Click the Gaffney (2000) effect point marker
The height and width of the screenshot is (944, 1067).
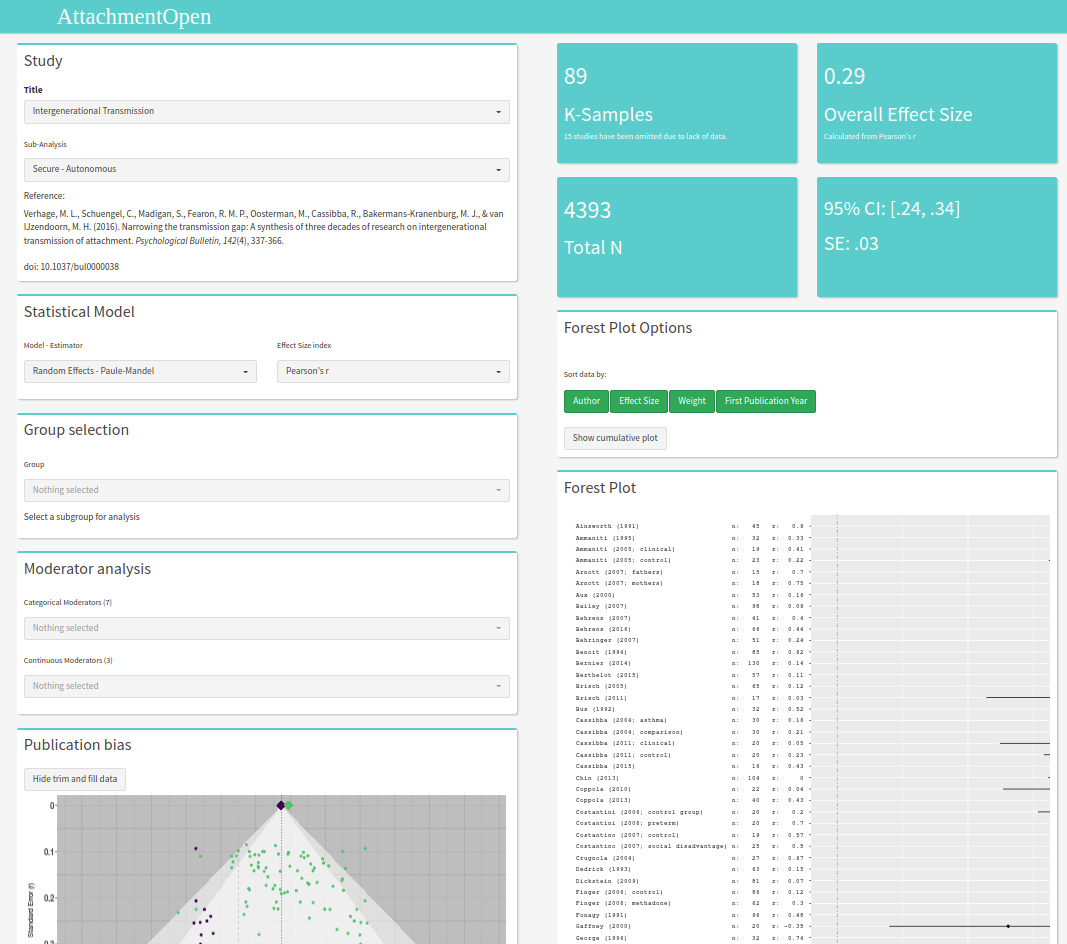pyautogui.click(x=1008, y=926)
